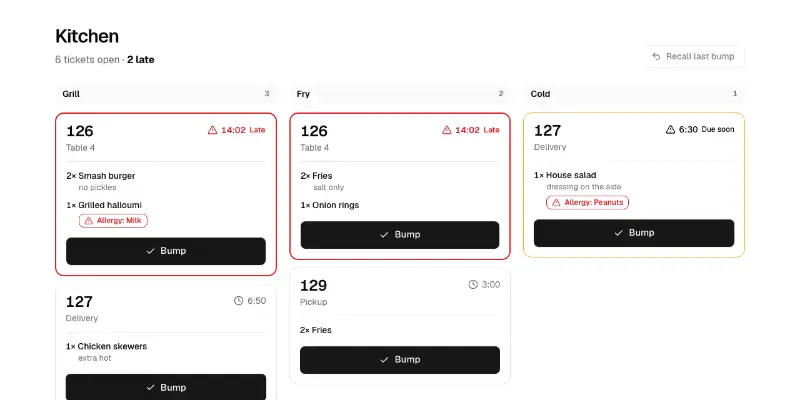Click the red warning icon on Fry ticket 126
This screenshot has height=400, width=800.
tap(446, 130)
